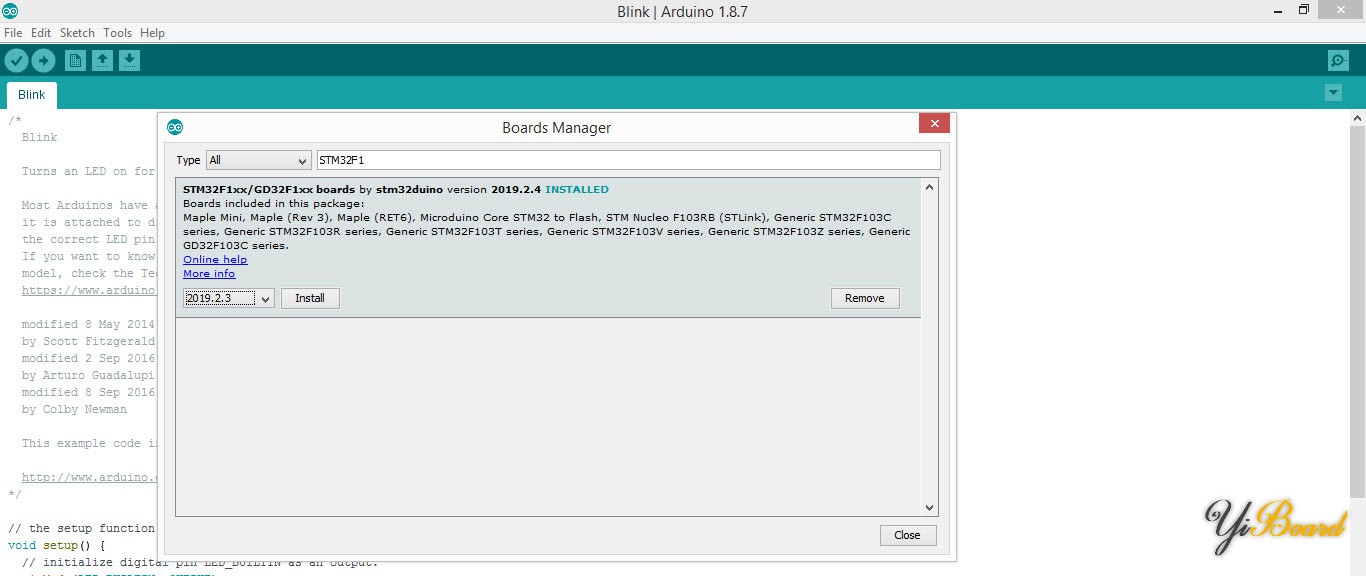Image resolution: width=1366 pixels, height=576 pixels.
Task: Open the Online help link
Action: (x=215, y=260)
